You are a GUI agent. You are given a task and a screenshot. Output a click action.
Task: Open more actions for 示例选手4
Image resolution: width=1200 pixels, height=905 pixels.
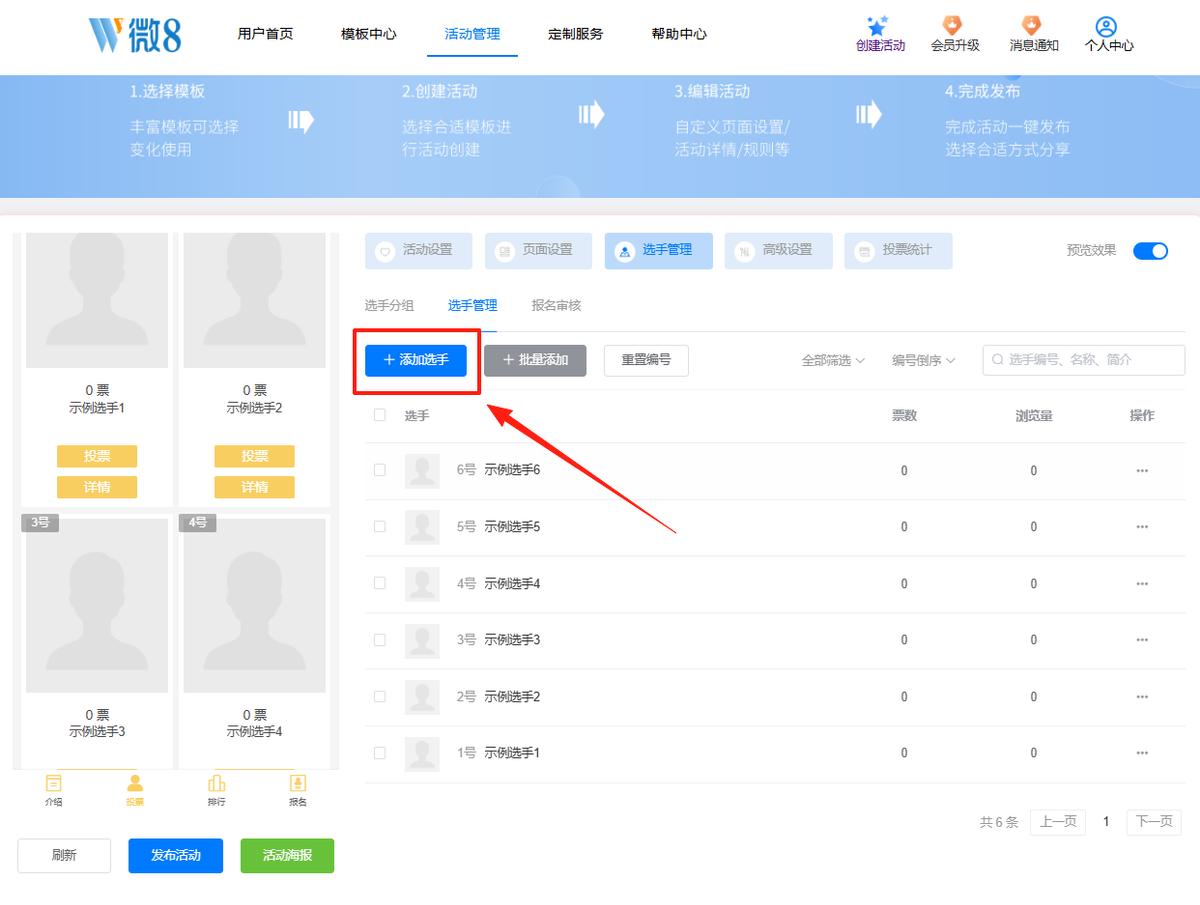tap(1142, 584)
